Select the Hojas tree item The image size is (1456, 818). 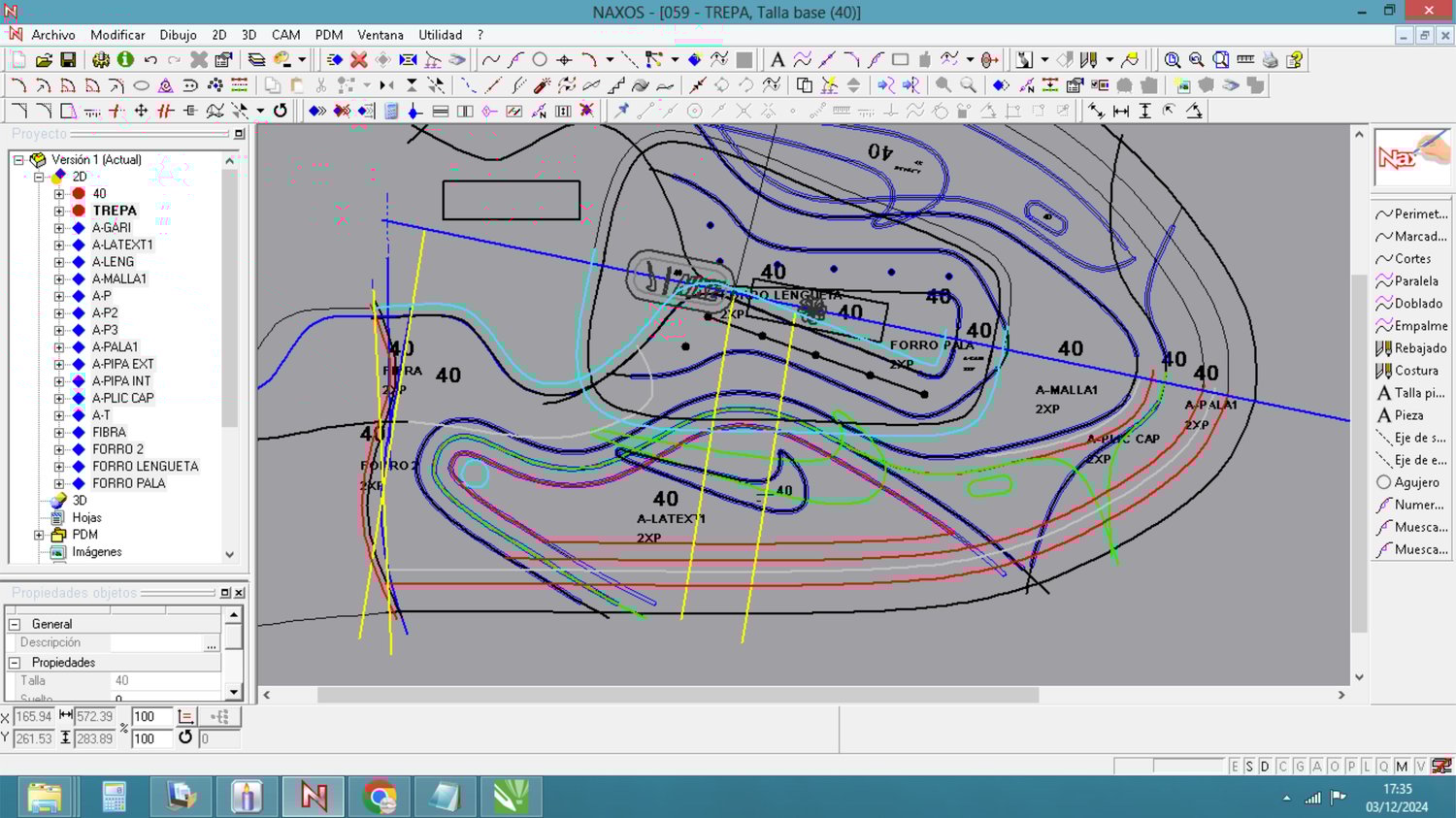(x=86, y=518)
